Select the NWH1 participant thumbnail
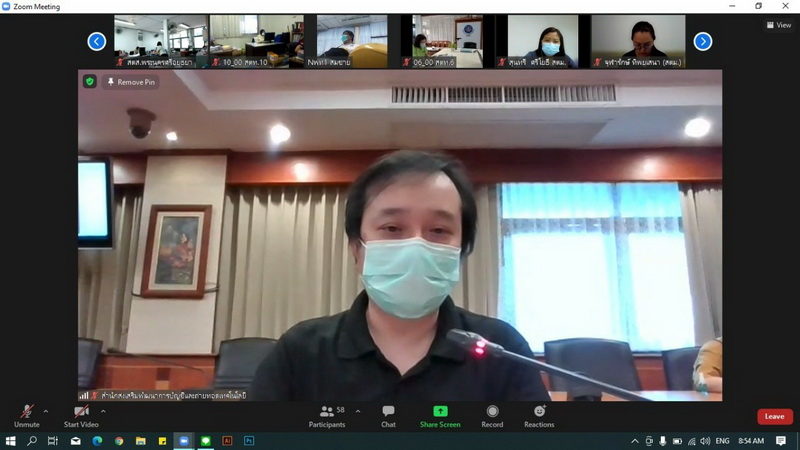This screenshot has width=800, height=450. tap(352, 41)
